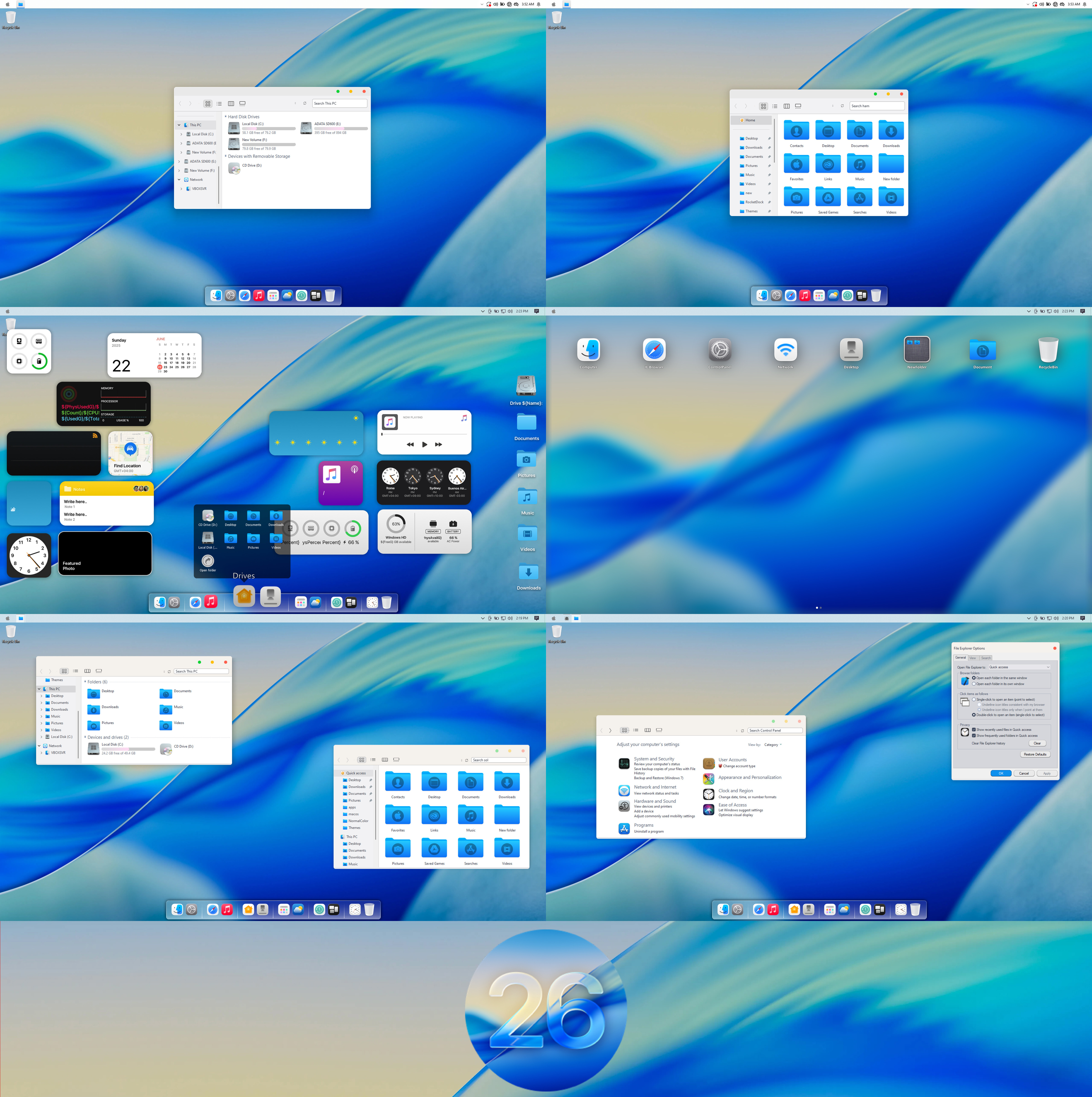Click usage bar of disk with 24.2 GB free
The width and height of the screenshot is (1092, 1097).
click(x=128, y=749)
